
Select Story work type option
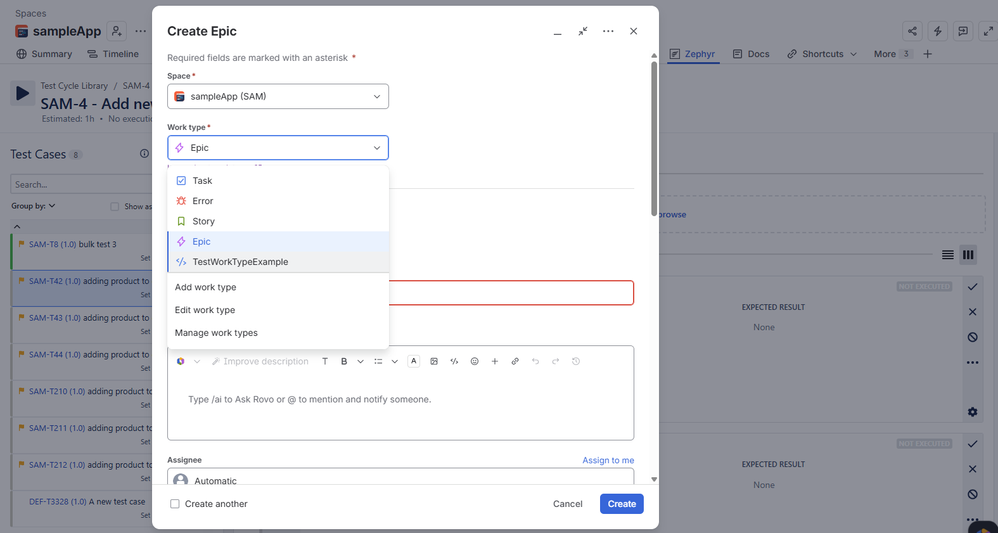pyautogui.click(x=278, y=221)
